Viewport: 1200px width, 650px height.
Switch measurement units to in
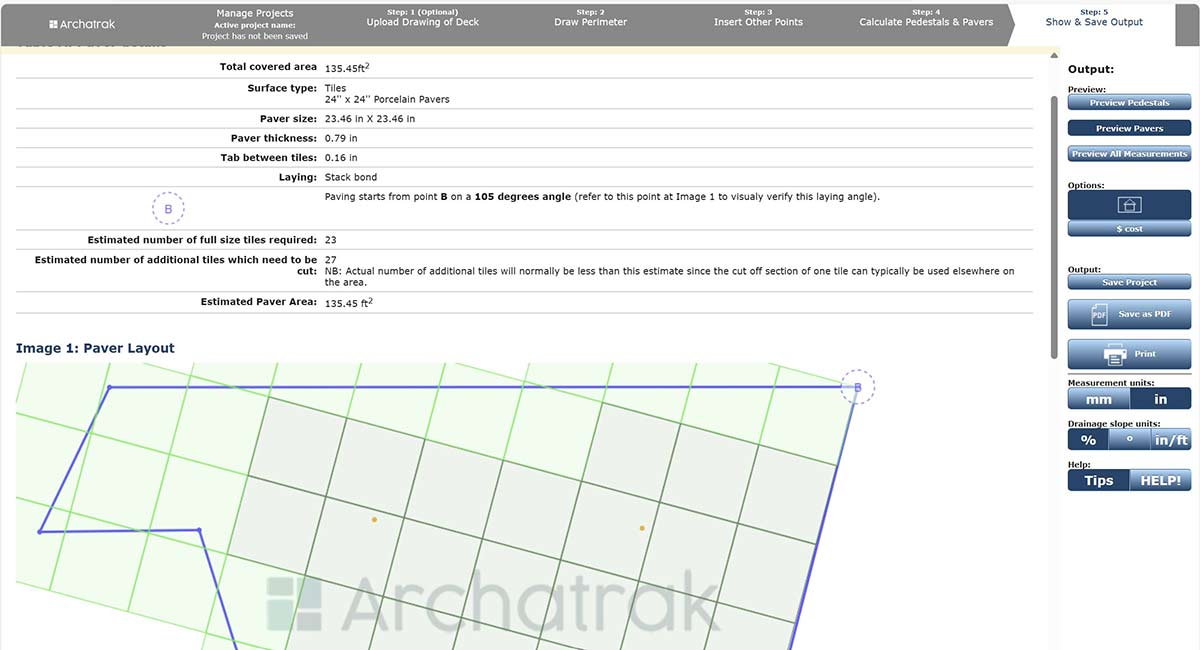(1161, 399)
